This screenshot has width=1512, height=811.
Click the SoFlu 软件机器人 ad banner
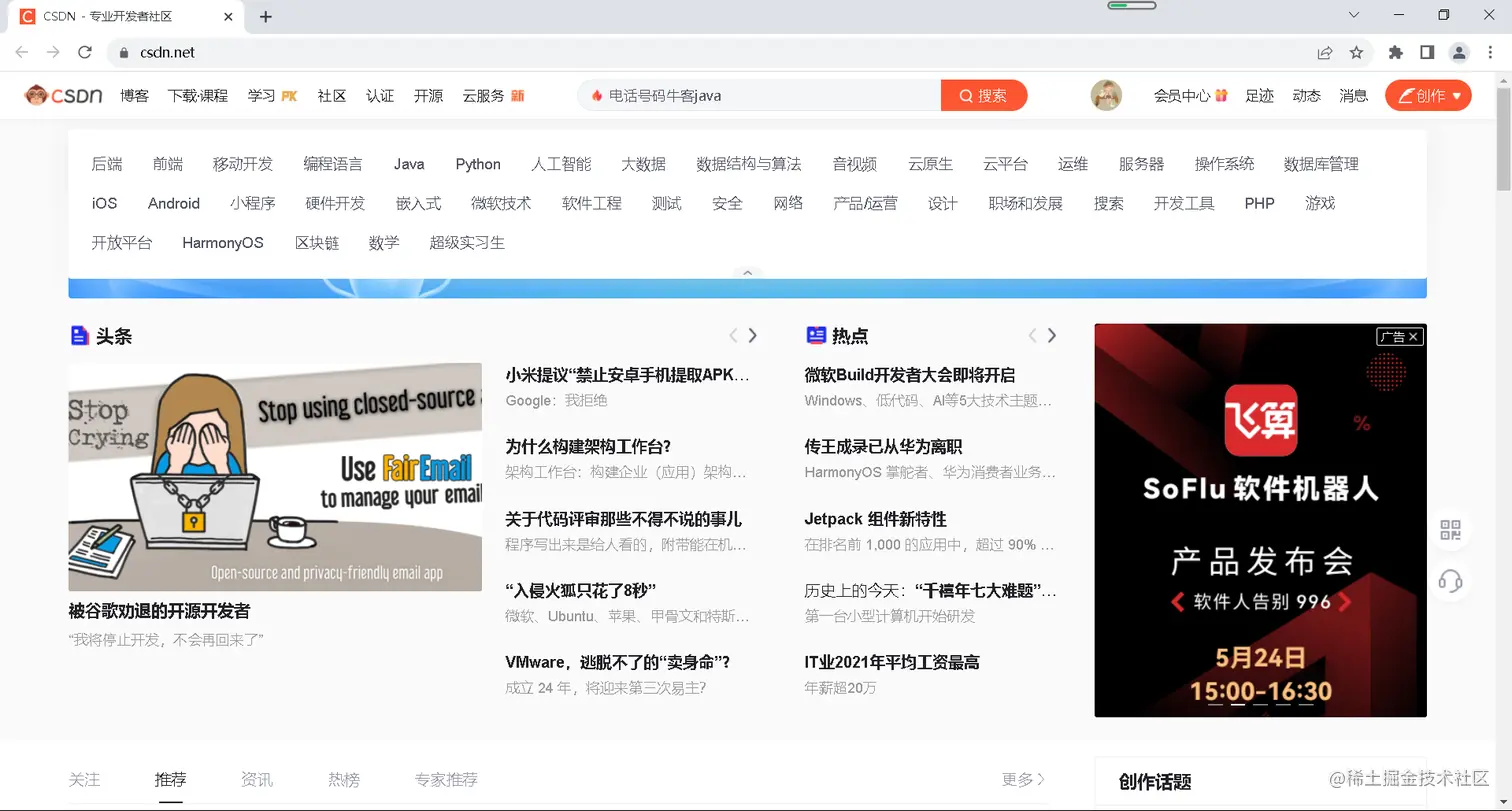coord(1260,520)
